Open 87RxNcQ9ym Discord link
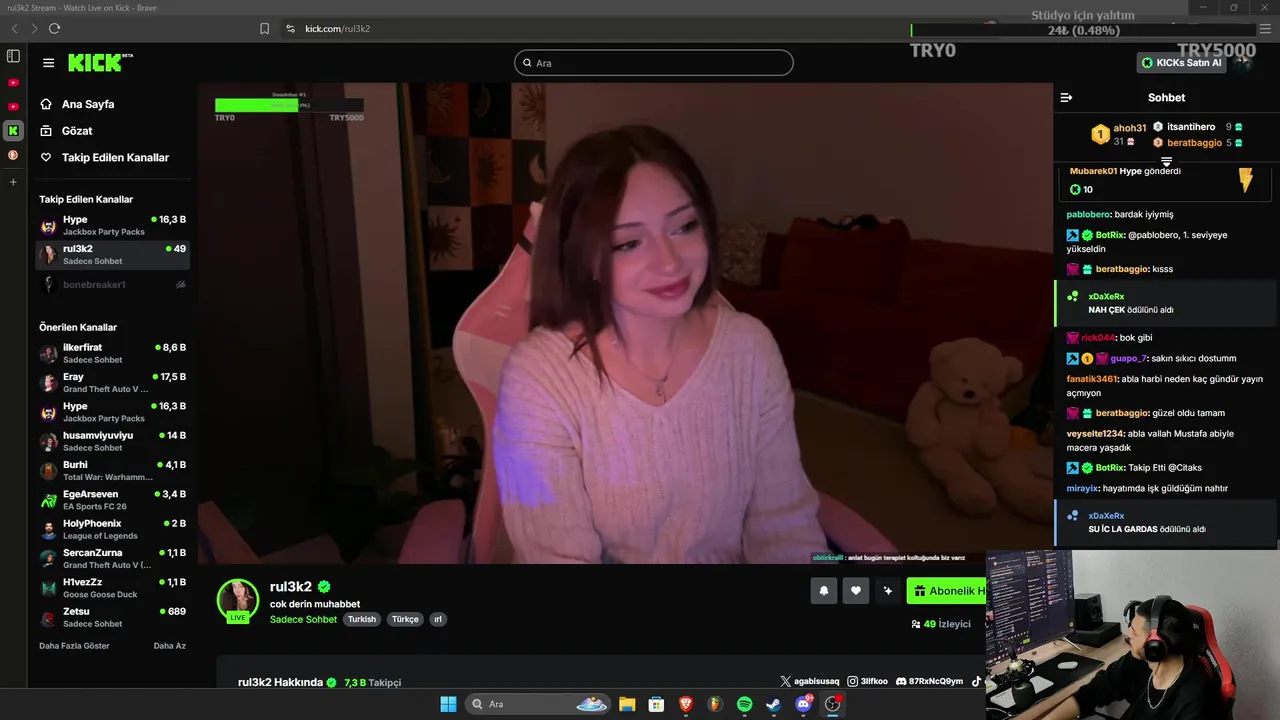The image size is (1280, 720). (930, 681)
